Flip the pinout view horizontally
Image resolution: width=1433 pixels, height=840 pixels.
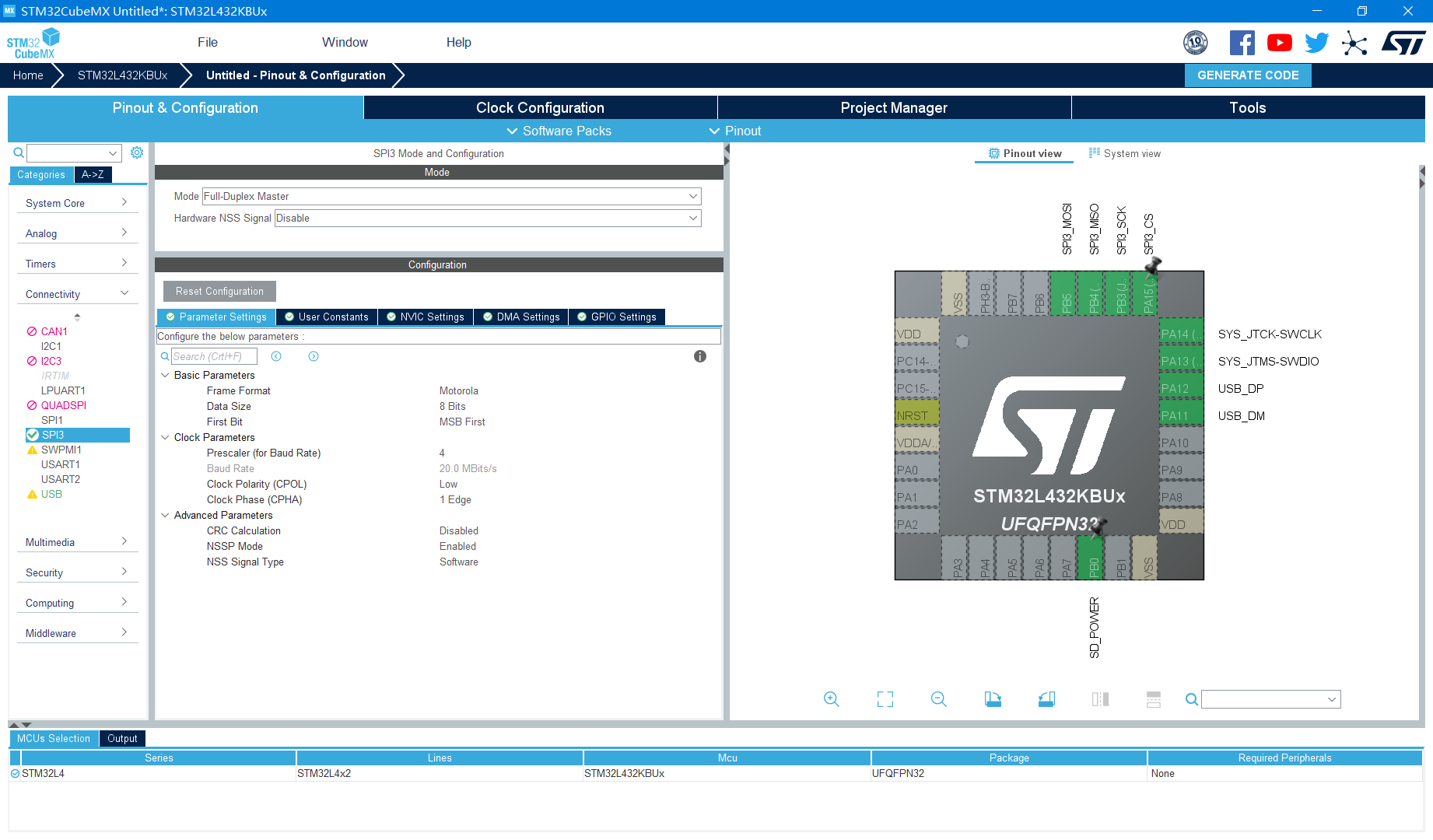pyautogui.click(x=1099, y=699)
